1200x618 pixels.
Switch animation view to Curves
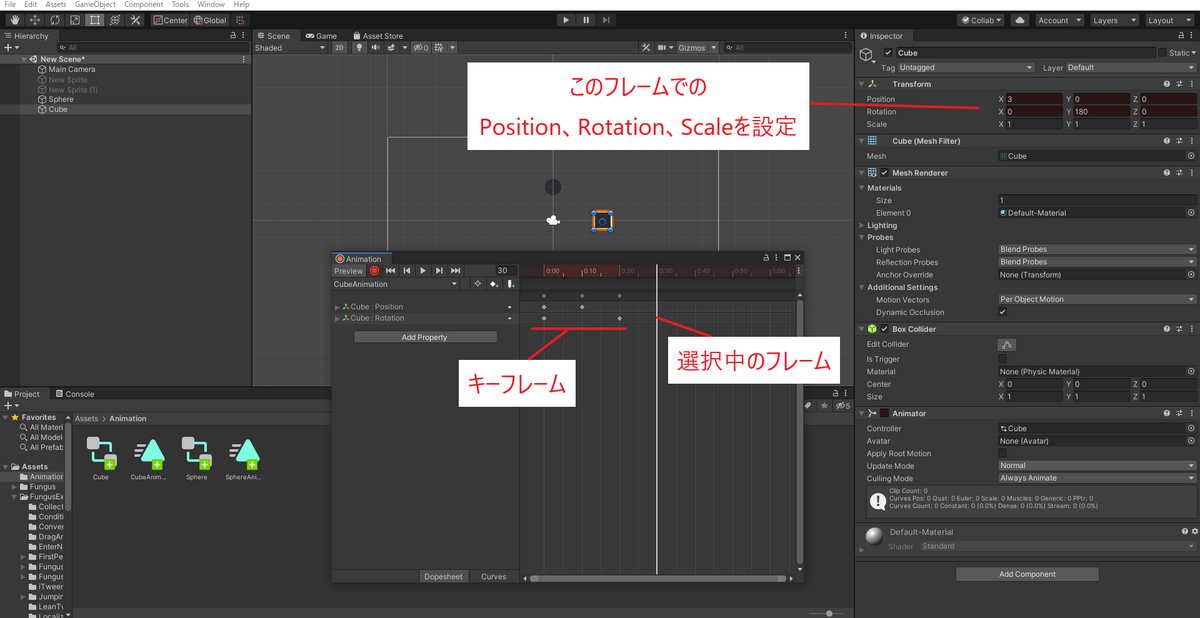(494, 576)
